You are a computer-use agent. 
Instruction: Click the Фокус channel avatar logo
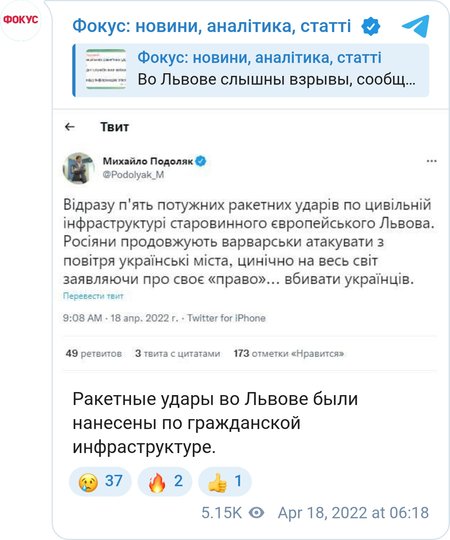[x=21, y=20]
